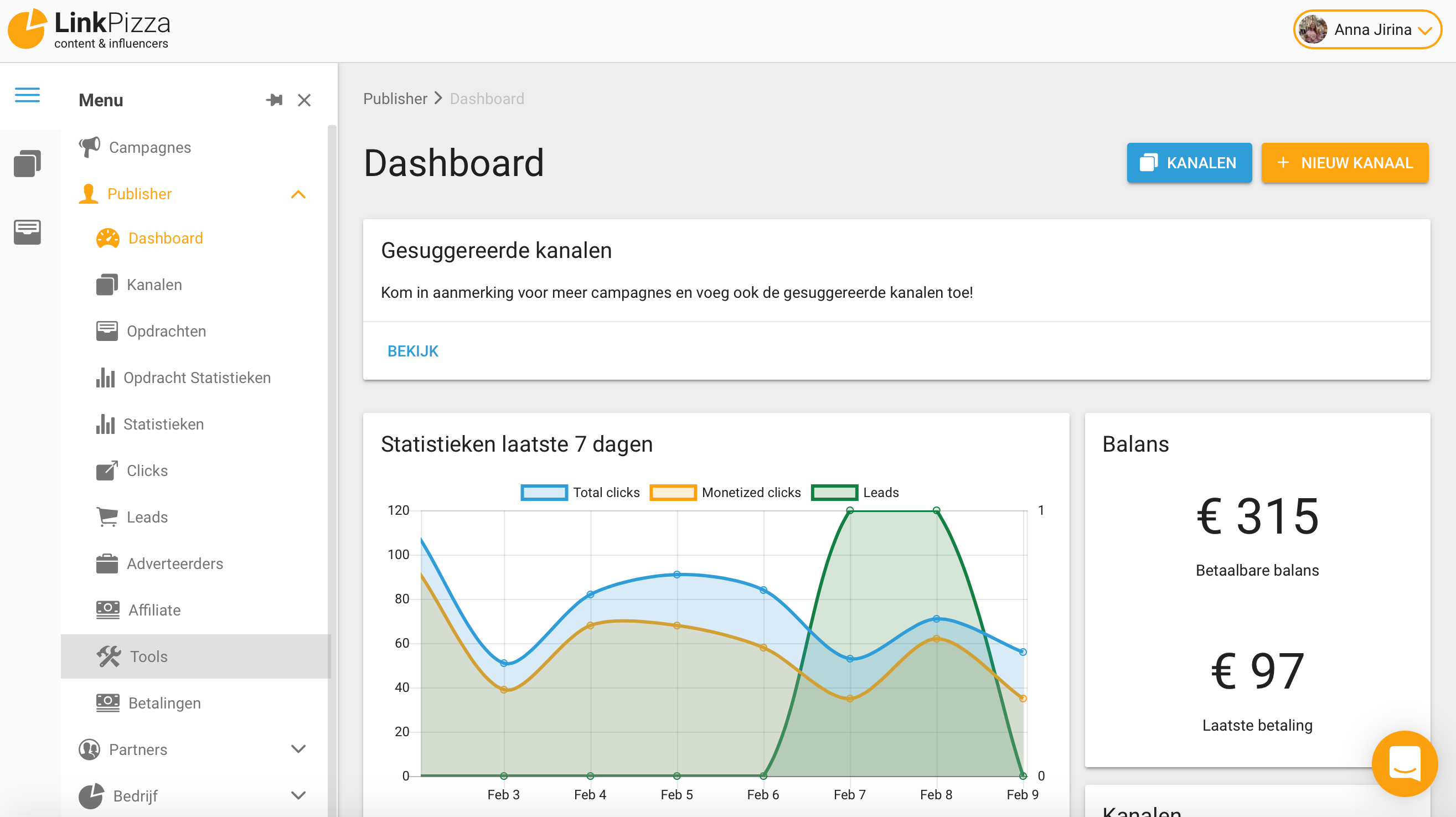The image size is (1456, 817).
Task: Click the hamburger menu icon
Action: [x=27, y=95]
